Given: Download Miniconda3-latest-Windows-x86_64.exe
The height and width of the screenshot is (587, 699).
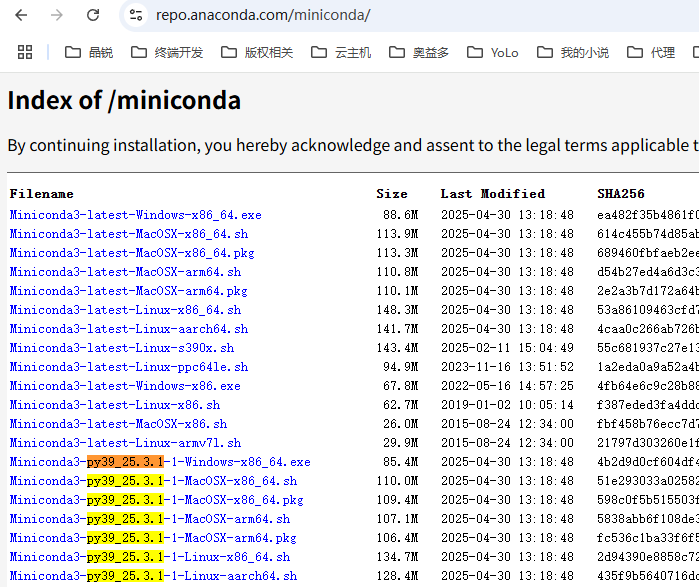Looking at the screenshot, I should click(136, 215).
